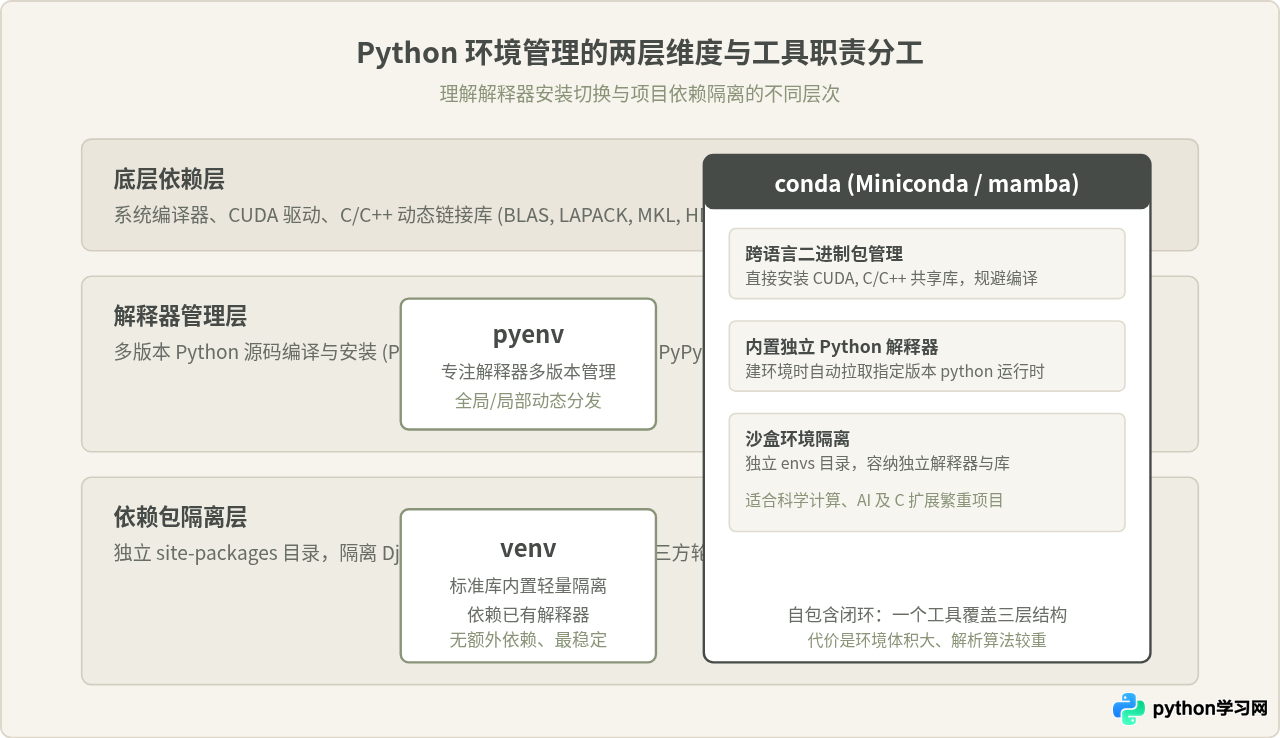
Task: Click 直接安装 CUDA, C/C++ 共享库 line
Action: pos(891,278)
